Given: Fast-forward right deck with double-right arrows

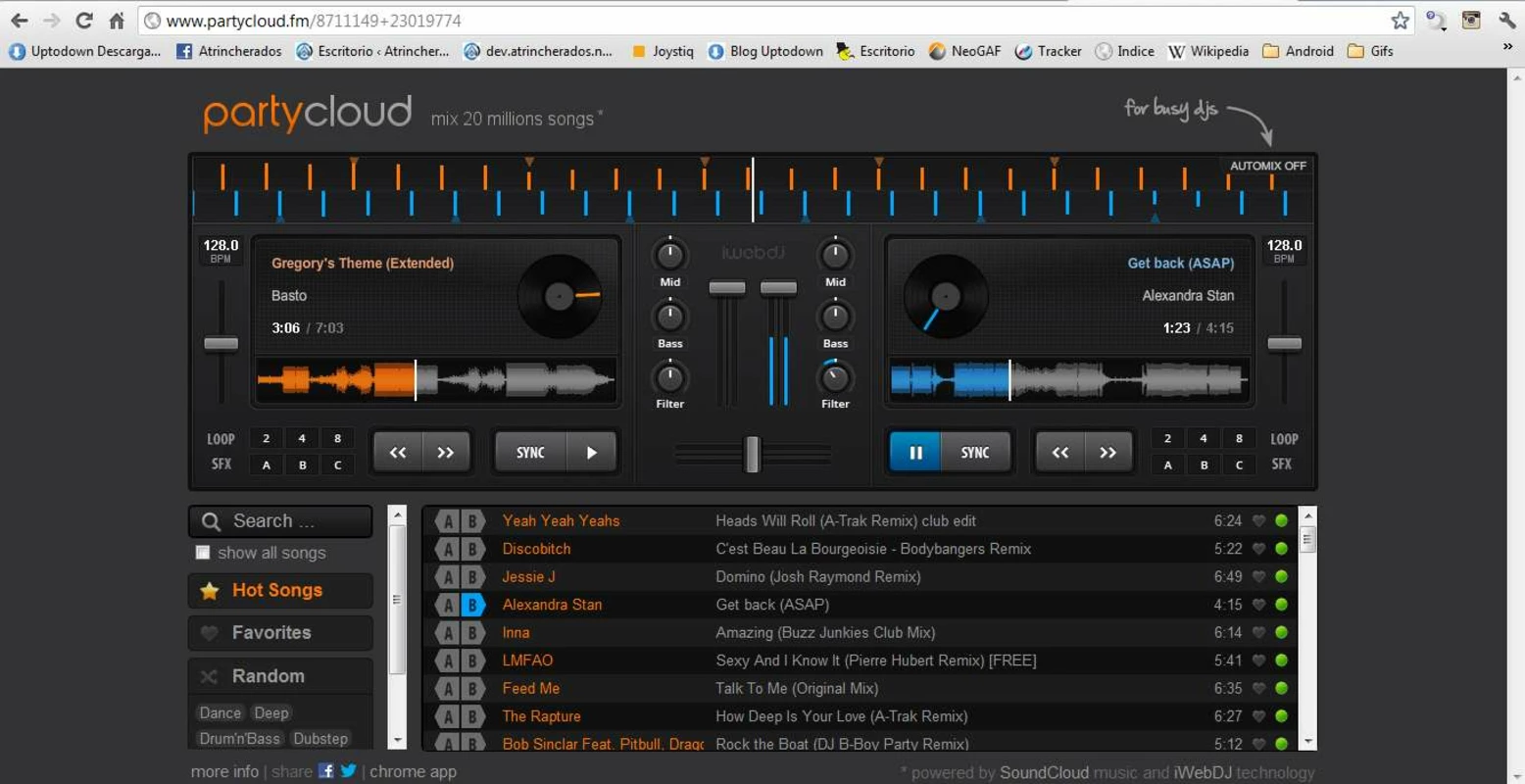Looking at the screenshot, I should click(1108, 453).
